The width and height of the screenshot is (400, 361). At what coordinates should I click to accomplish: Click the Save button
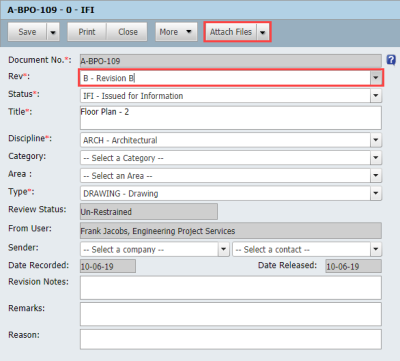pos(27,32)
